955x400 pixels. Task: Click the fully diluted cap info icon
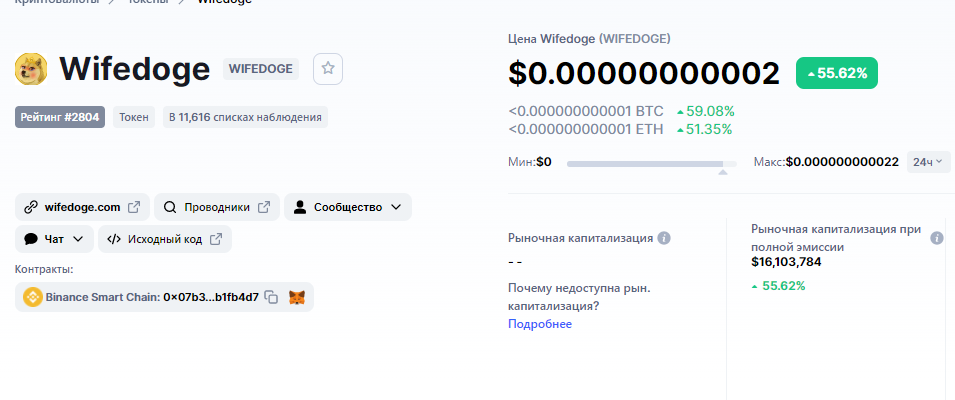click(937, 238)
